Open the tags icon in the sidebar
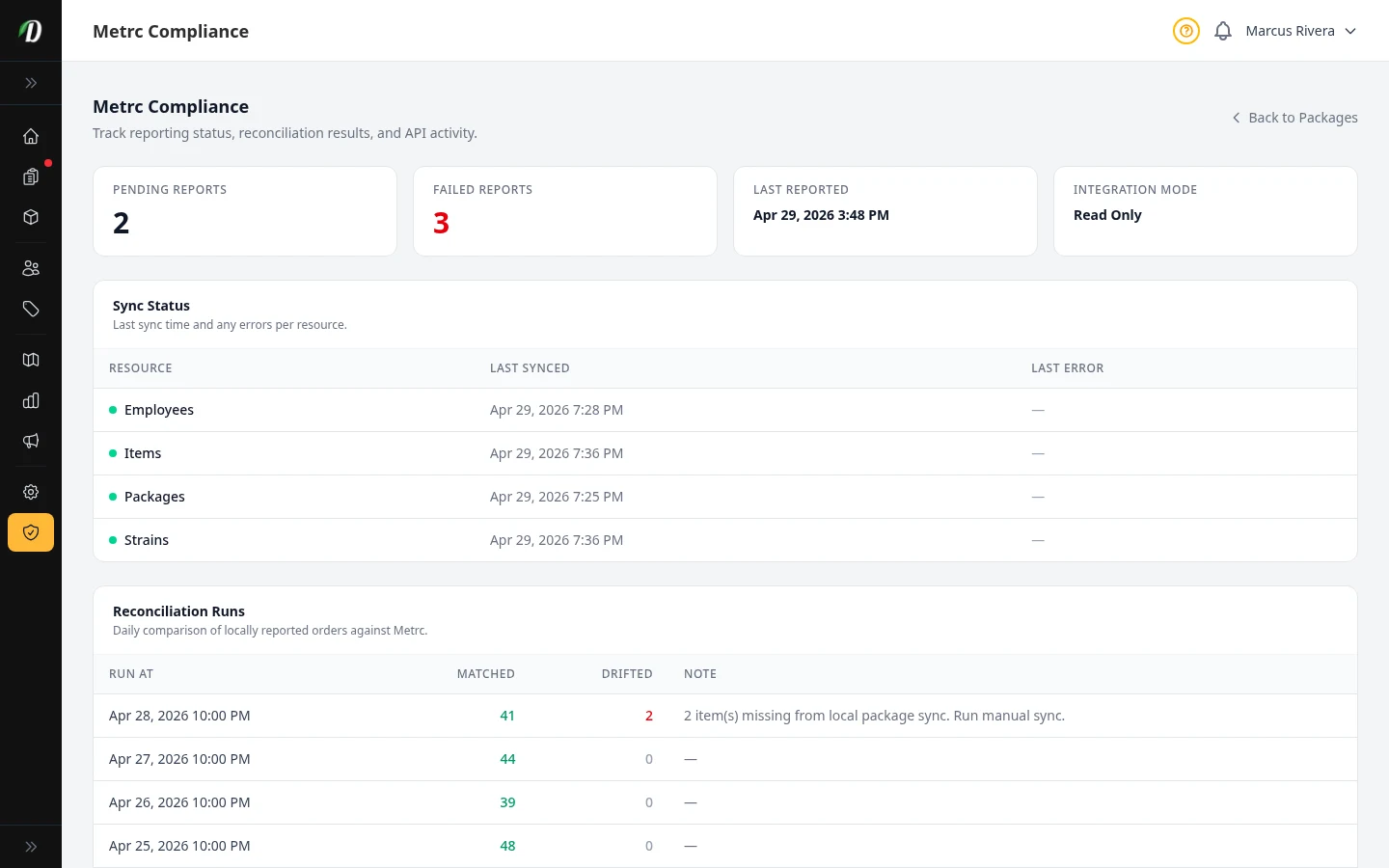Viewport: 1389px width, 868px height. (31, 309)
